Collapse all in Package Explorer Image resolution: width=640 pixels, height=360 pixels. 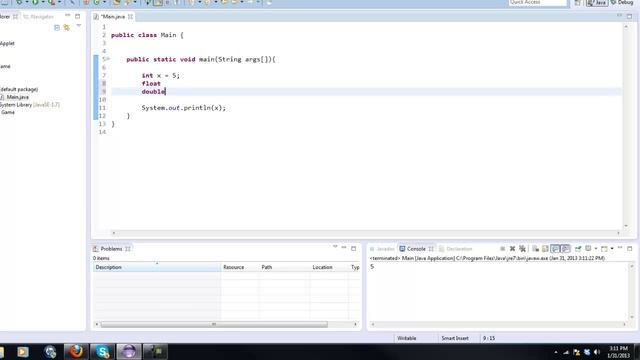pos(57,27)
